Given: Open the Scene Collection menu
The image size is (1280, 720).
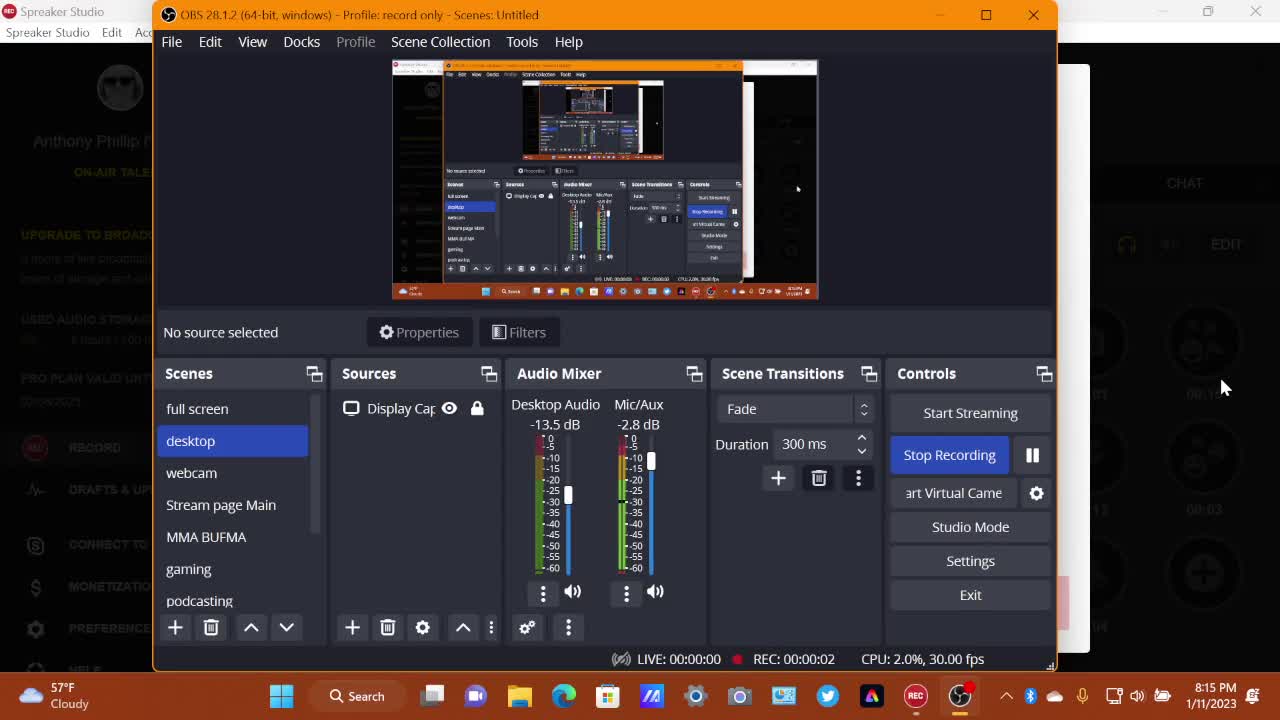Looking at the screenshot, I should (440, 42).
